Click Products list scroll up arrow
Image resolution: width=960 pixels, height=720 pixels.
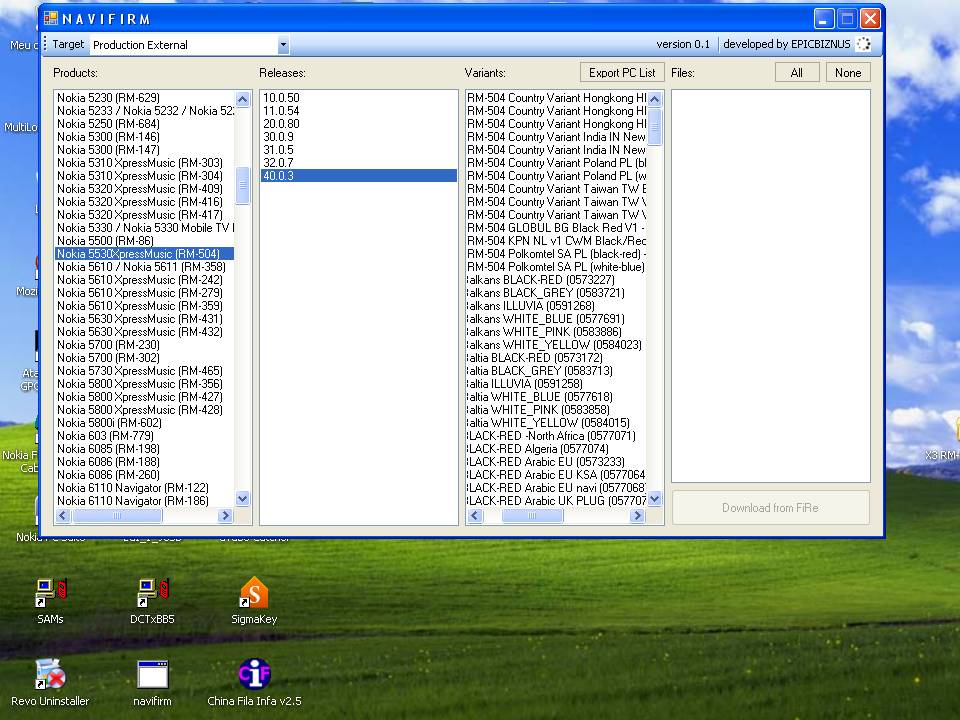pyautogui.click(x=242, y=99)
